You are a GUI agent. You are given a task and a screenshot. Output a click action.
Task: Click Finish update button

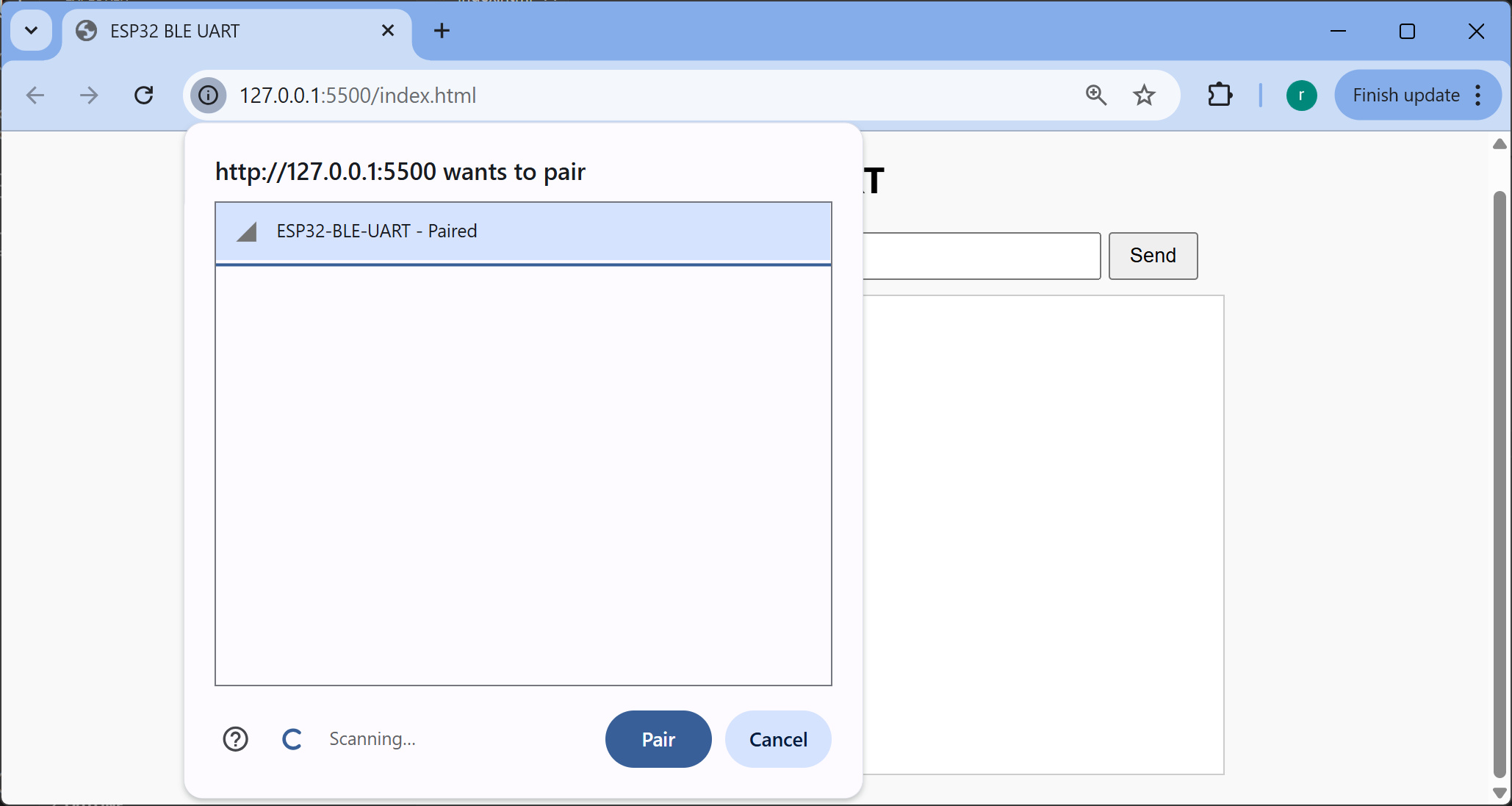1405,96
